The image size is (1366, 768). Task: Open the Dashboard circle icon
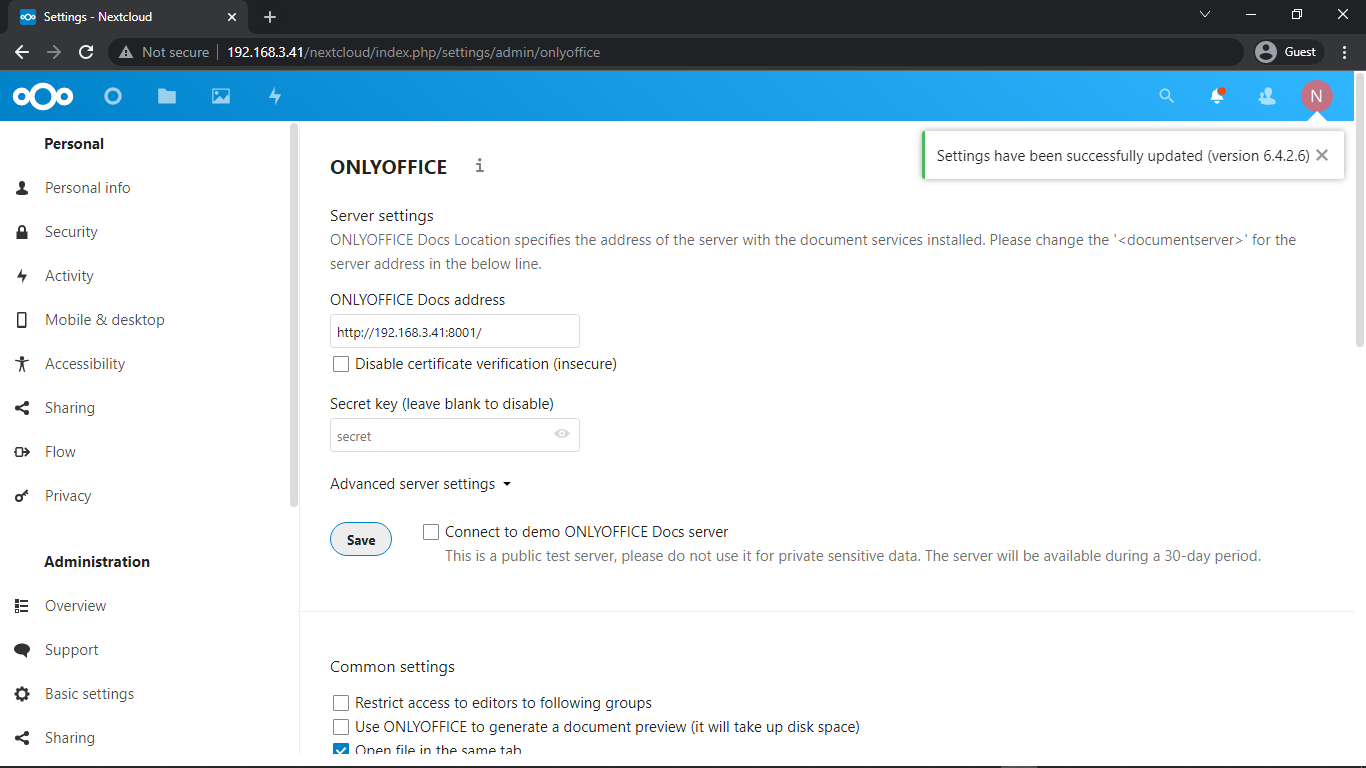pos(113,96)
